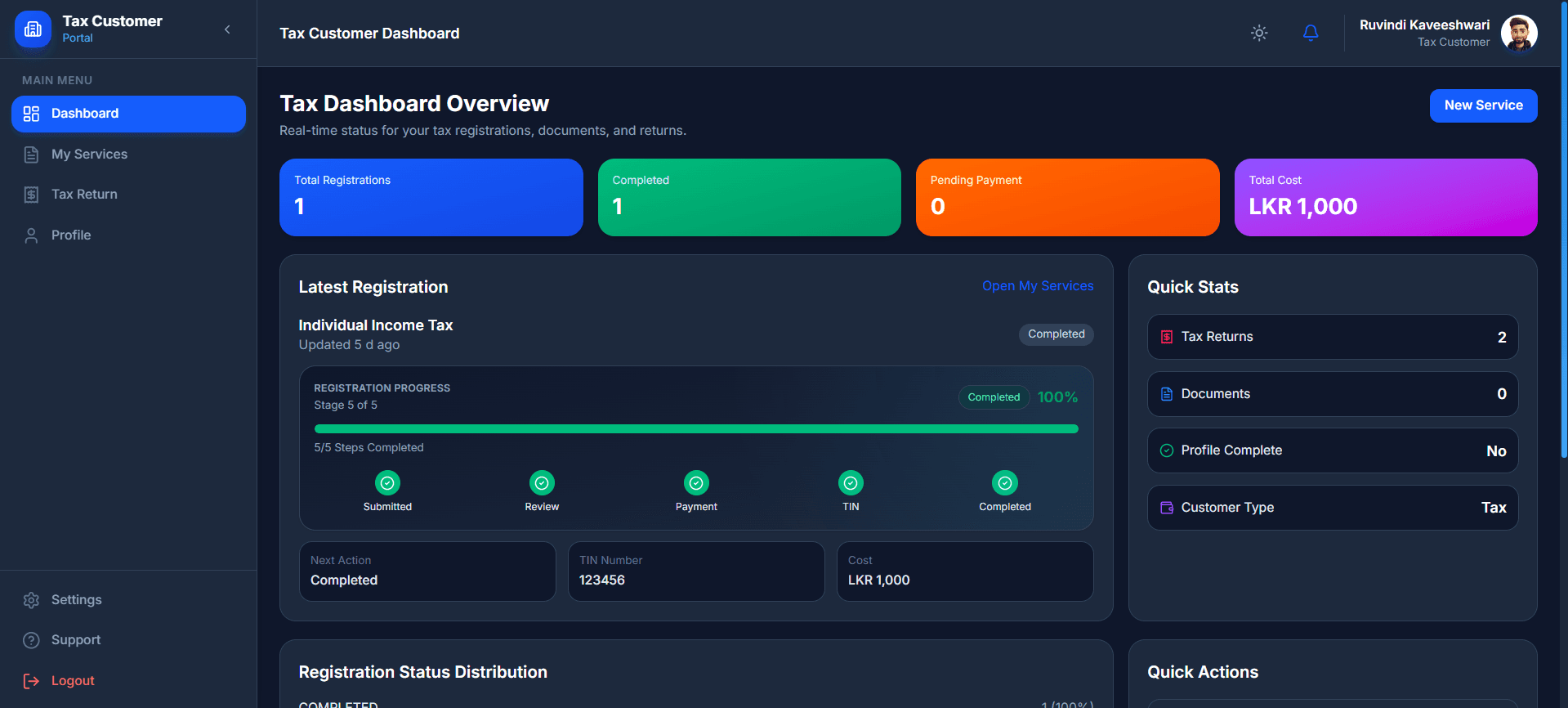Select the Total Registrations card
The image size is (1568, 708).
(431, 198)
